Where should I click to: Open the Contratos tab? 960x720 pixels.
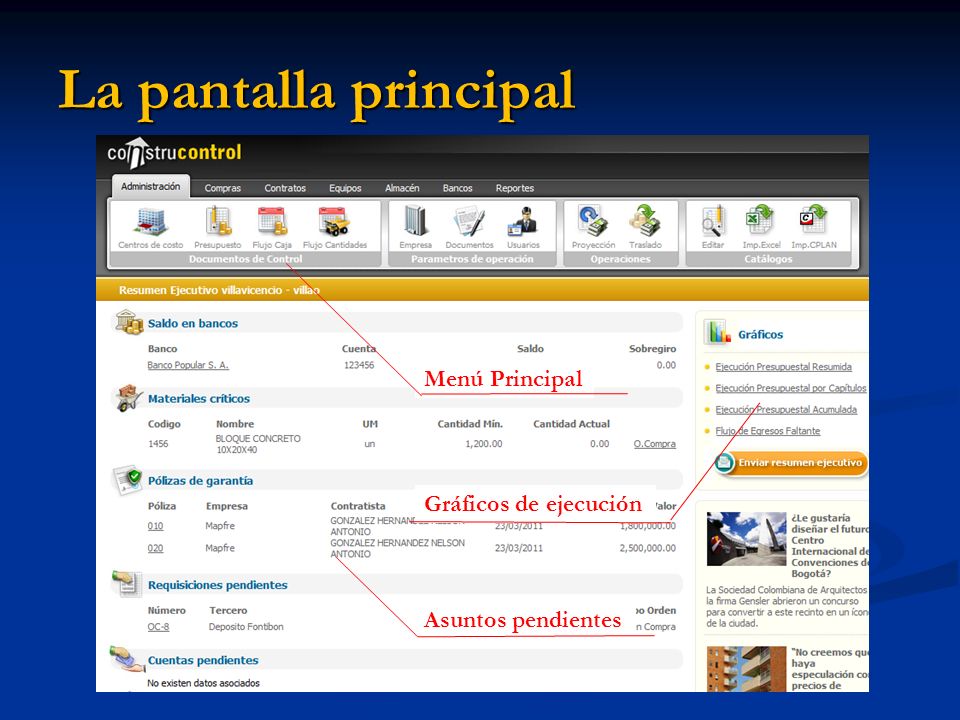click(285, 188)
